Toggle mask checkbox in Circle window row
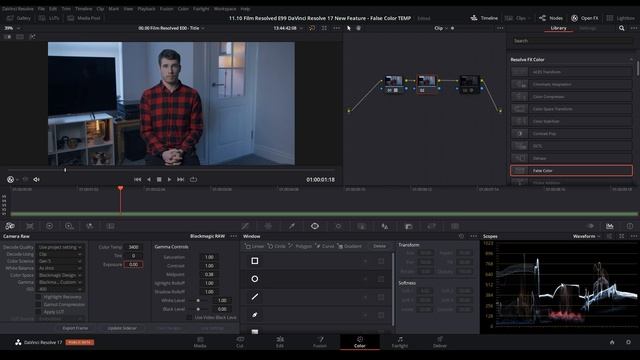The image size is (640, 360). (381, 279)
